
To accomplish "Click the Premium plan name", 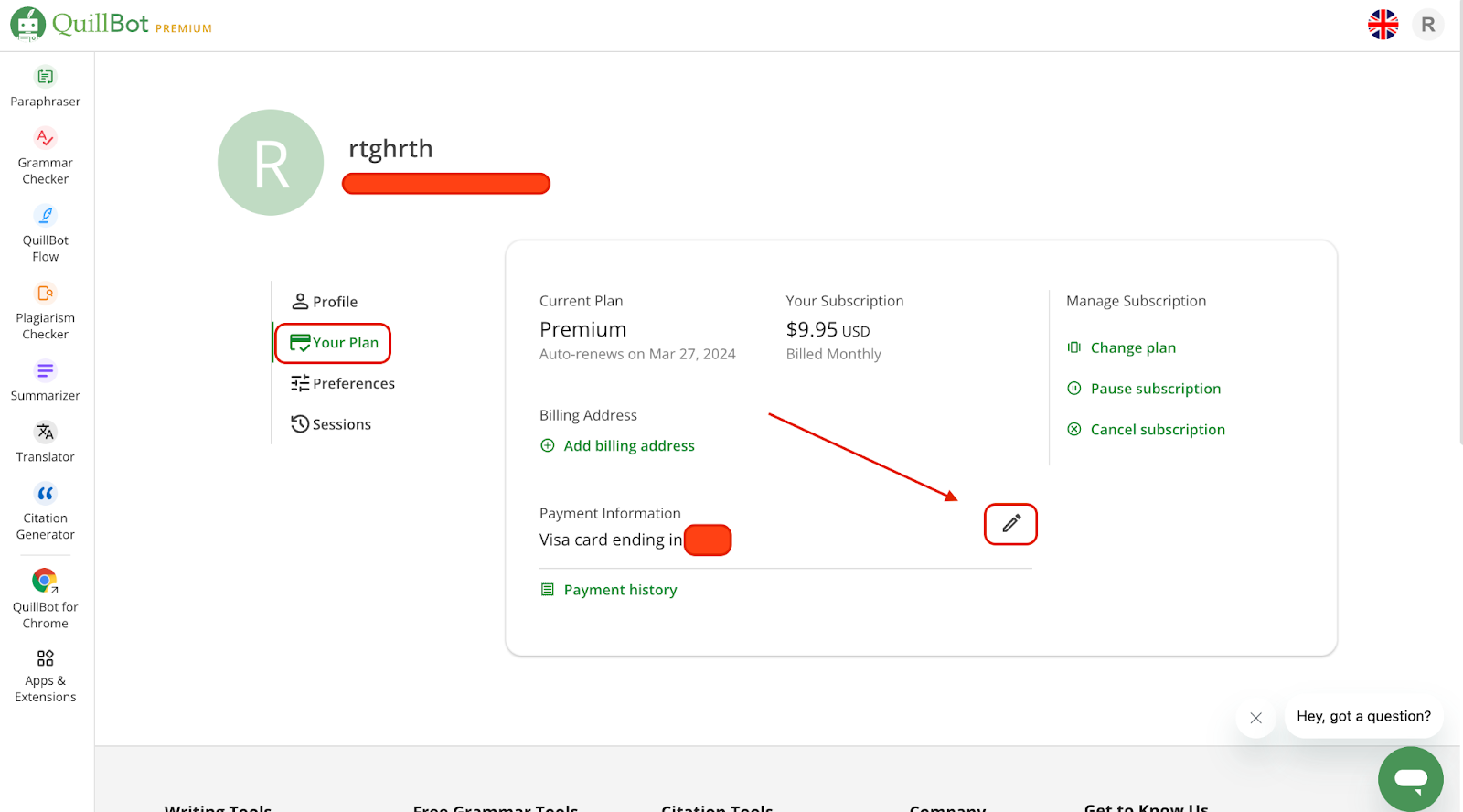I will pyautogui.click(x=583, y=329).
